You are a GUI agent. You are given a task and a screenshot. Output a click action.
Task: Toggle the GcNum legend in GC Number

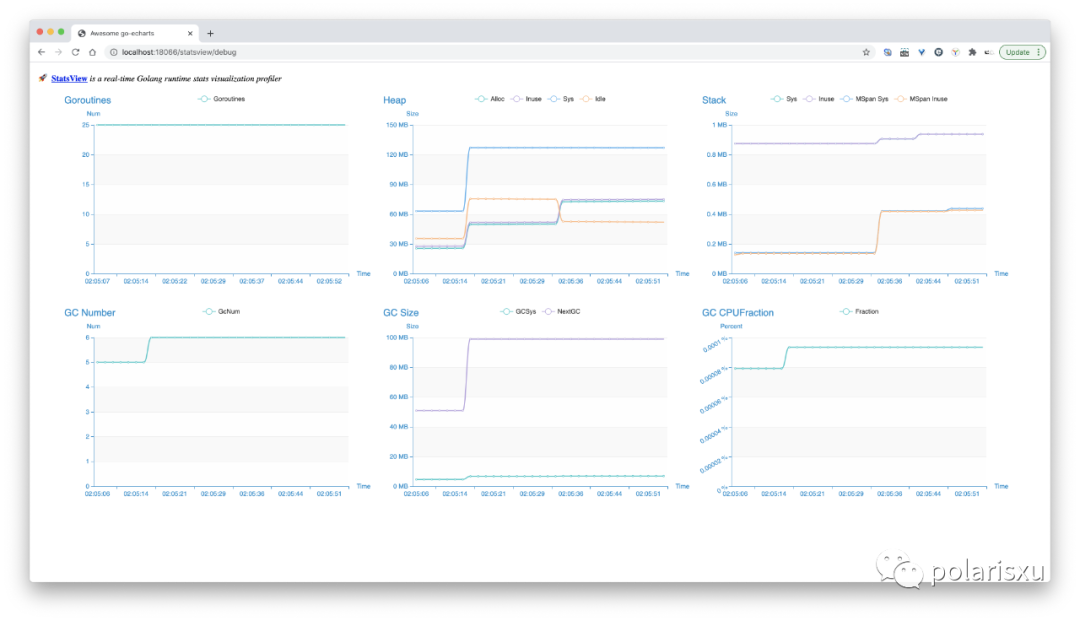click(x=221, y=312)
